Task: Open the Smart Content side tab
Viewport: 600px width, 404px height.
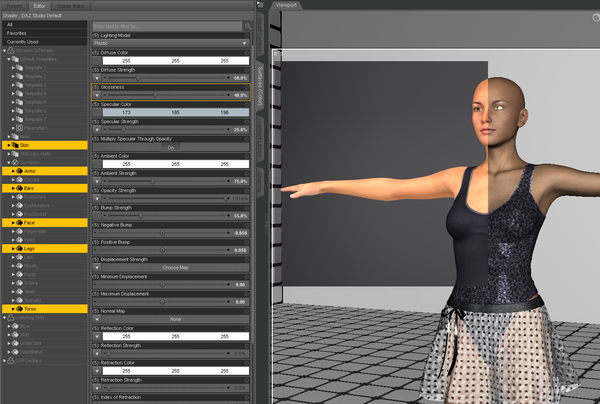Action: [x=260, y=34]
